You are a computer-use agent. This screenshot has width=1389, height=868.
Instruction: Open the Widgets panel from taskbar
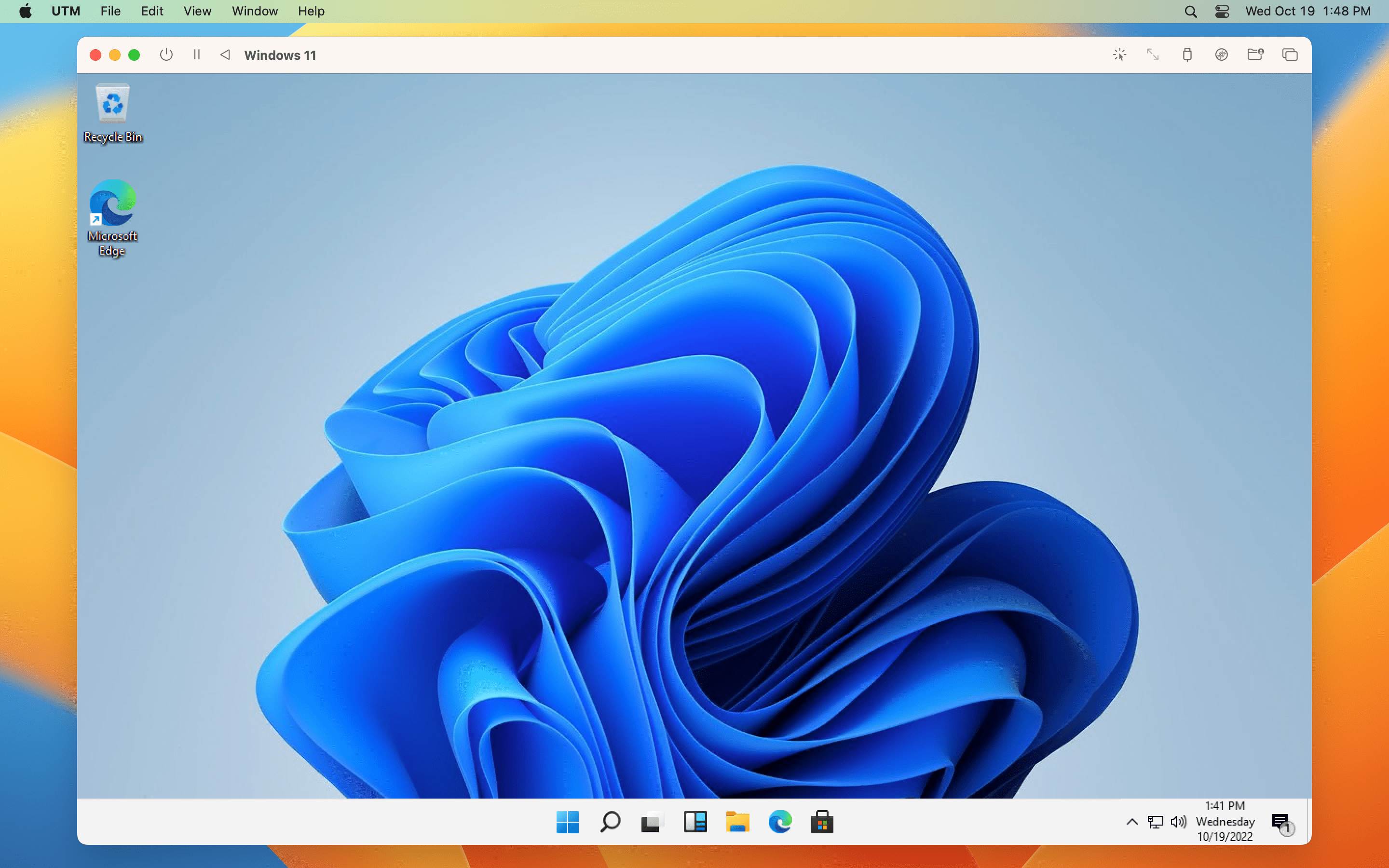coord(695,822)
